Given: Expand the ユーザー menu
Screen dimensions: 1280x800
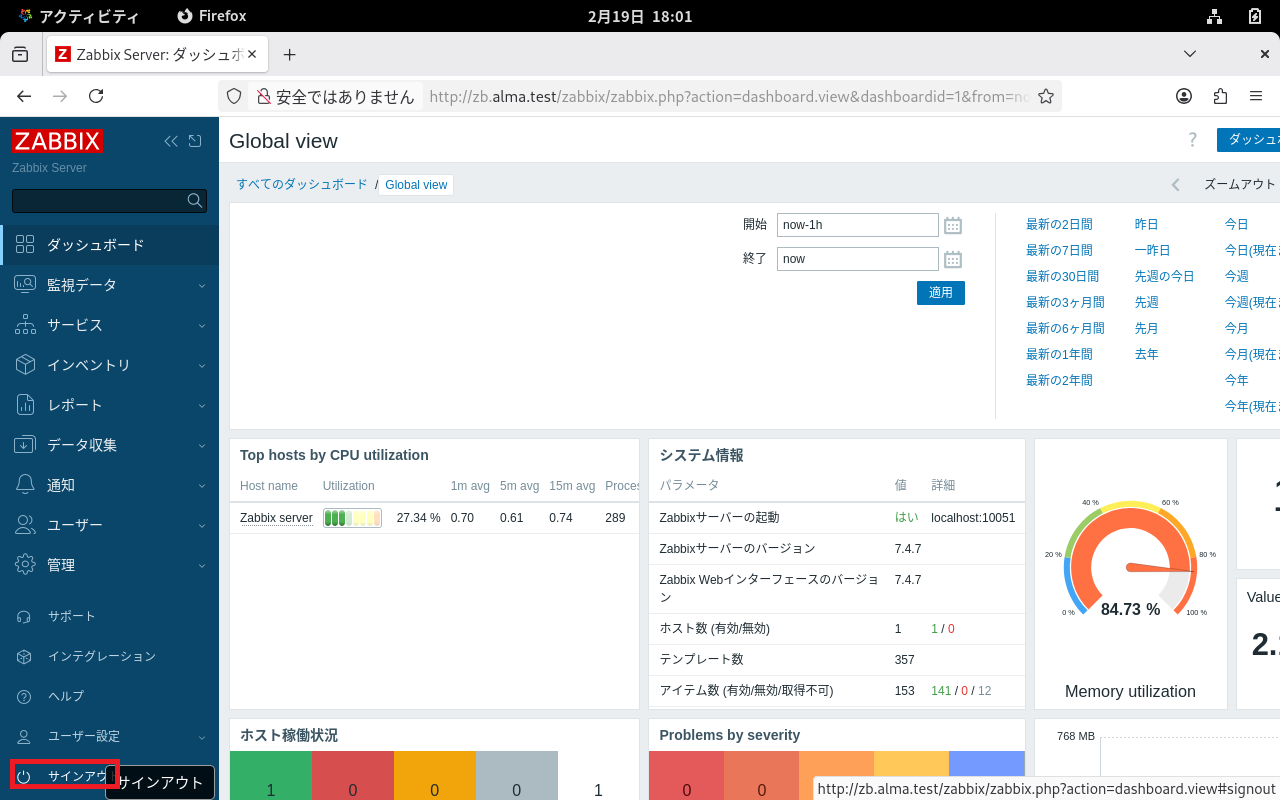Looking at the screenshot, I should [109, 525].
